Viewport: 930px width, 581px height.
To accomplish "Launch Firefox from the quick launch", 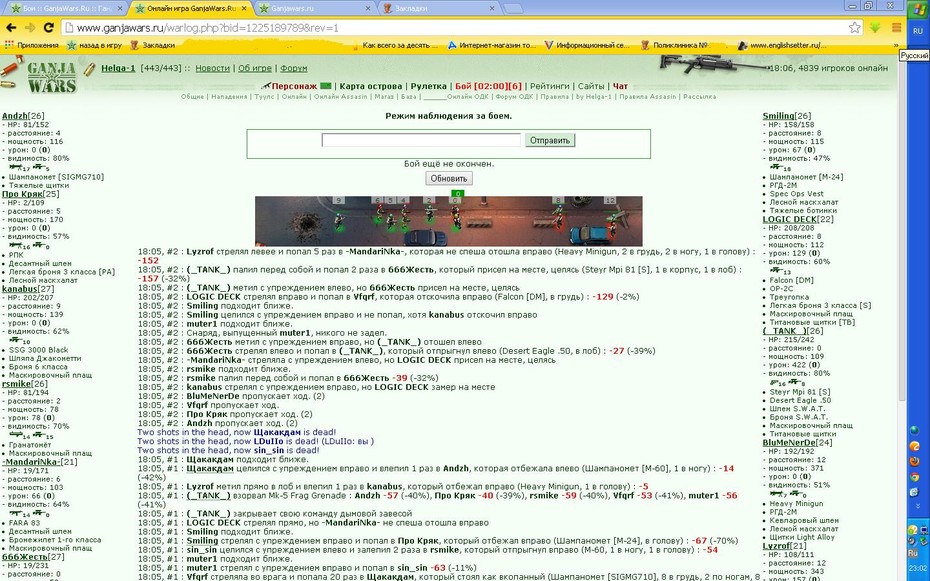I will [915, 461].
